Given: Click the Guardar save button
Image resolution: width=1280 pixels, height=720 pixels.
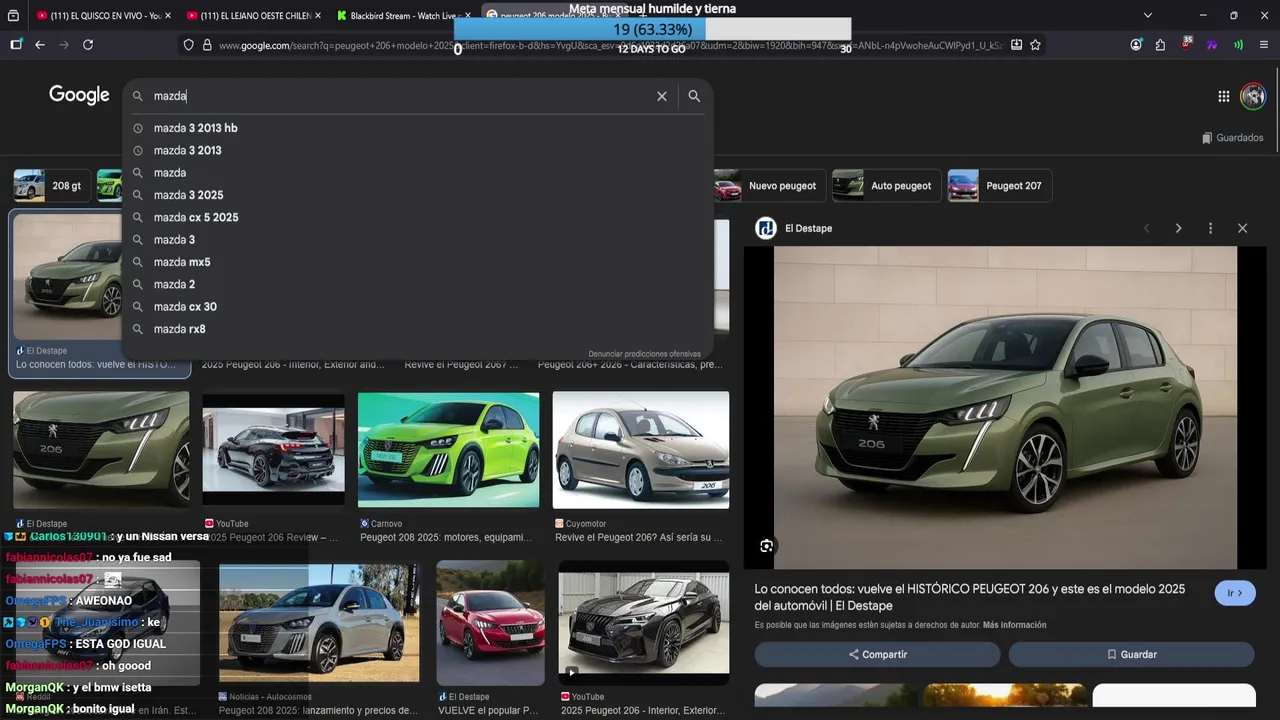Looking at the screenshot, I should (x=1131, y=654).
